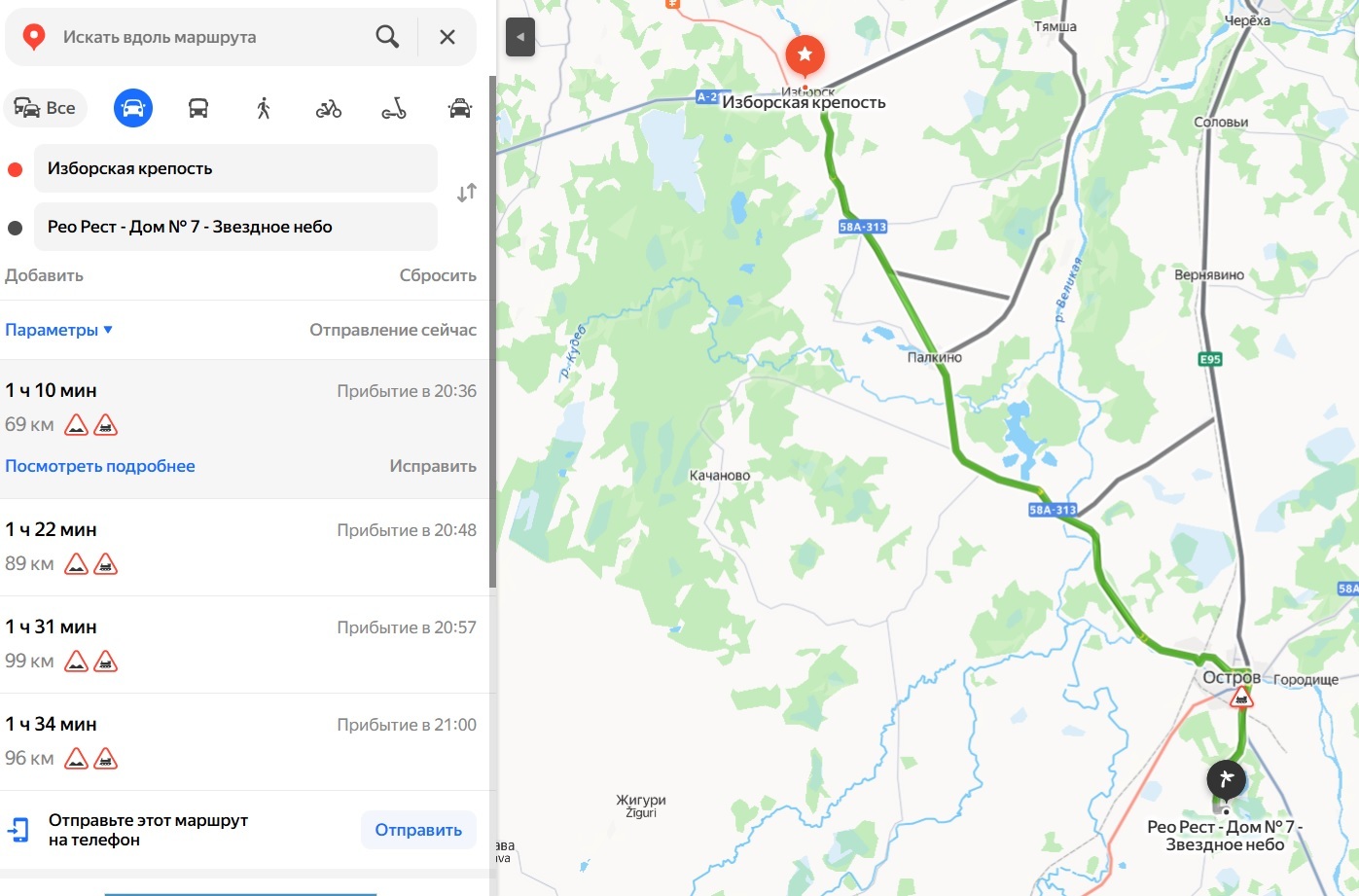1359x896 pixels.
Task: Click the Отправить button
Action: point(418,830)
